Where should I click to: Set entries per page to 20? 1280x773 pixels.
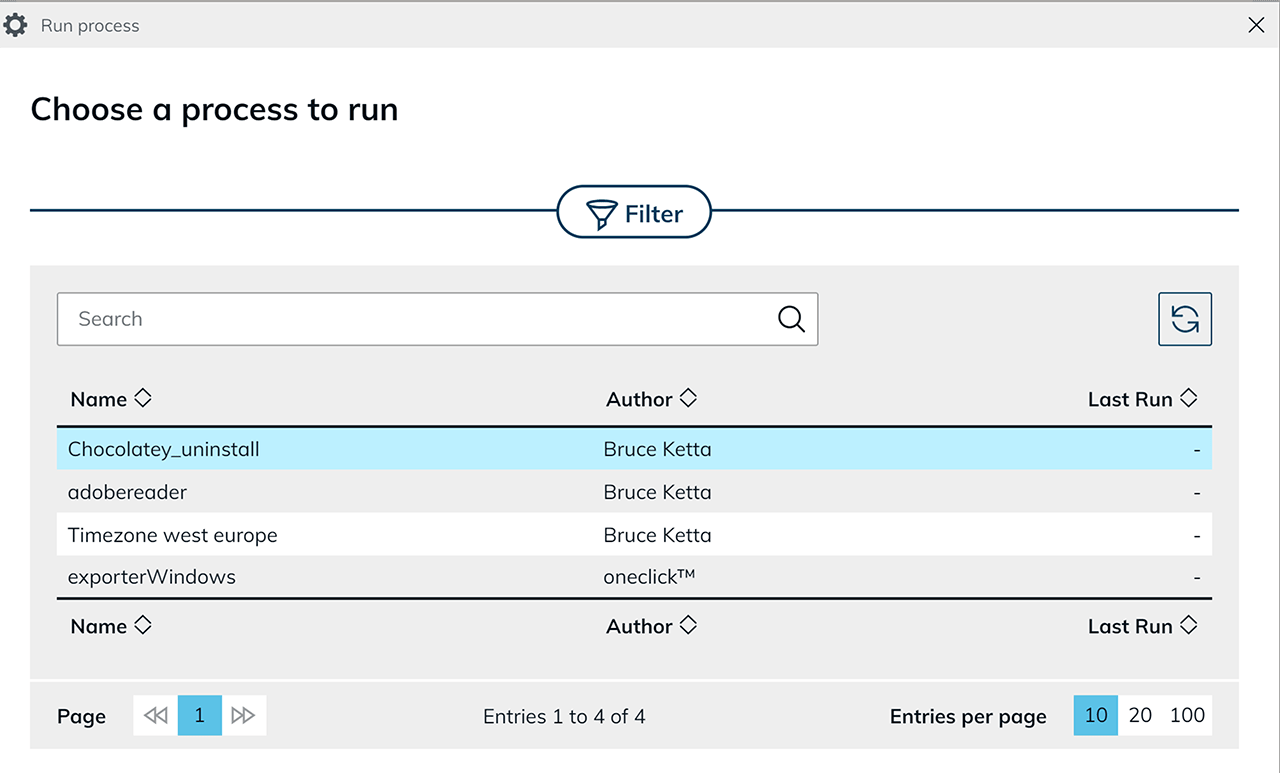pyautogui.click(x=1140, y=715)
